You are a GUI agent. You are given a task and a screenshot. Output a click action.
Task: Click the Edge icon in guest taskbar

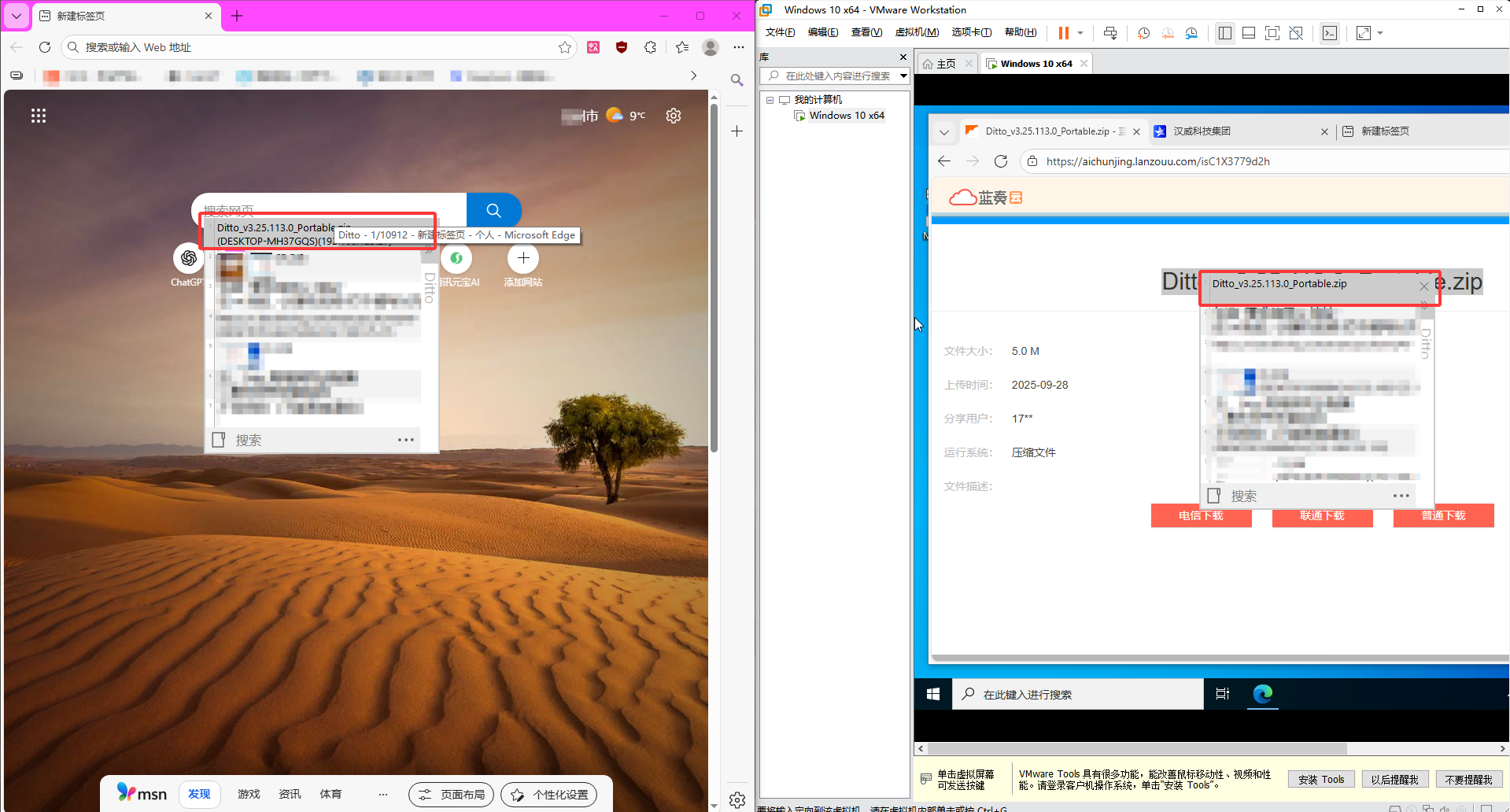(x=1263, y=694)
